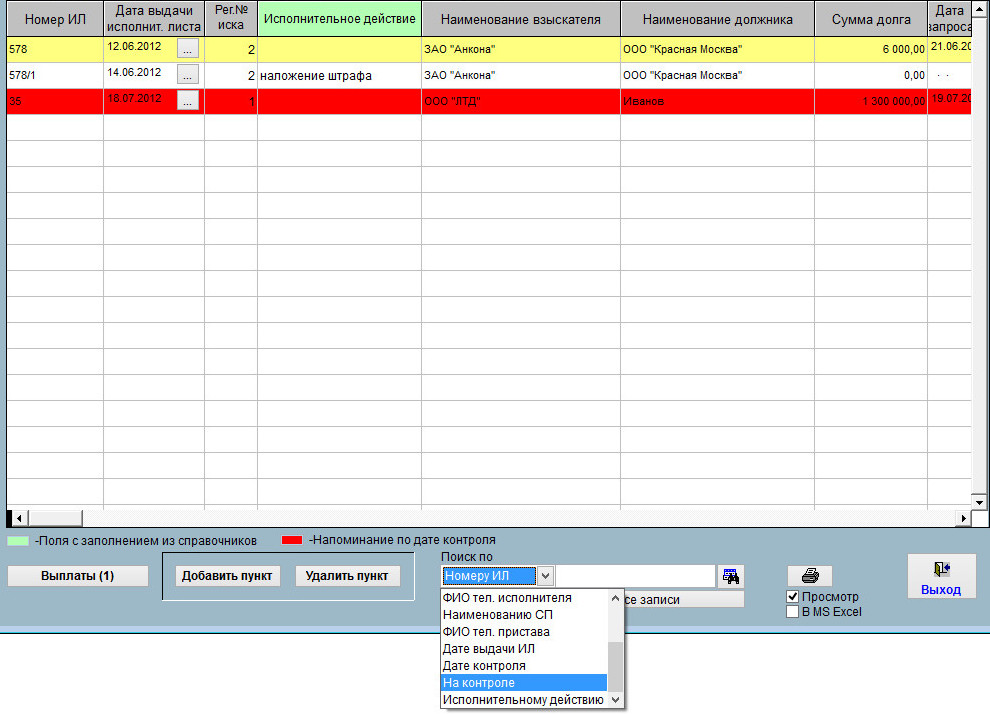Click the Выплаты (1) button

[78, 576]
